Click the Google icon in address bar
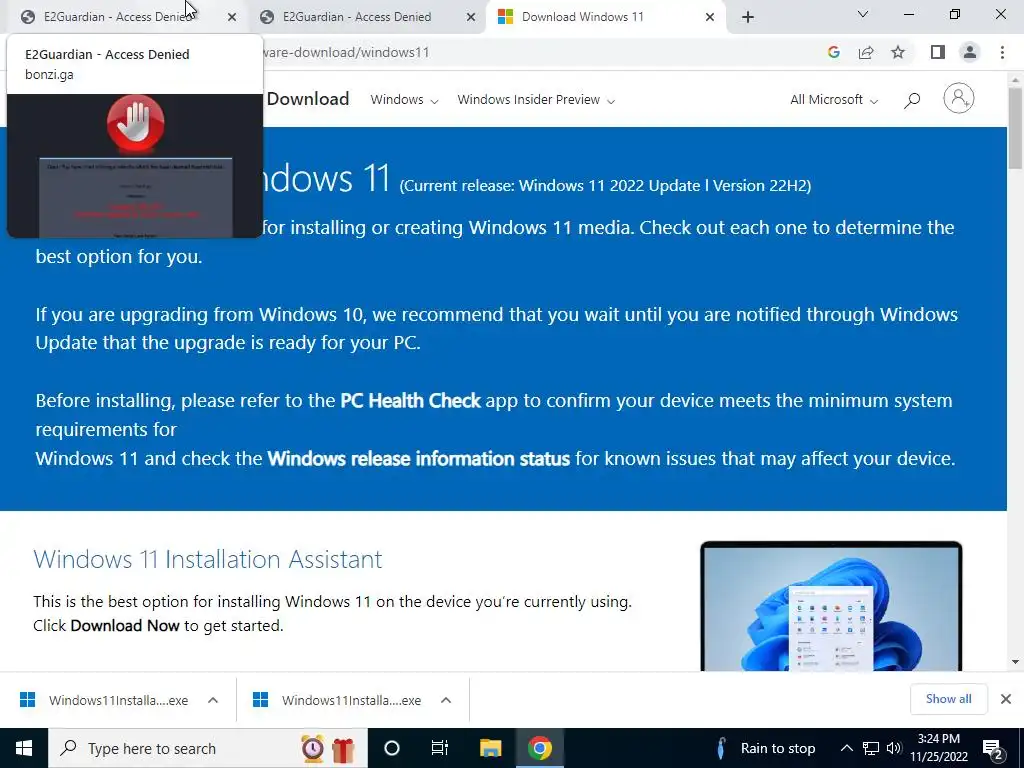 tap(833, 52)
